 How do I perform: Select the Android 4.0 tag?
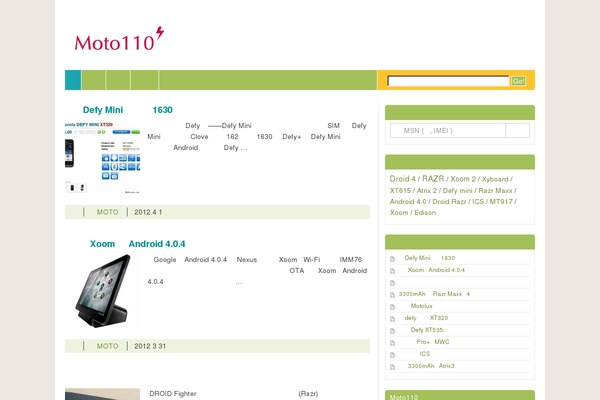point(408,202)
